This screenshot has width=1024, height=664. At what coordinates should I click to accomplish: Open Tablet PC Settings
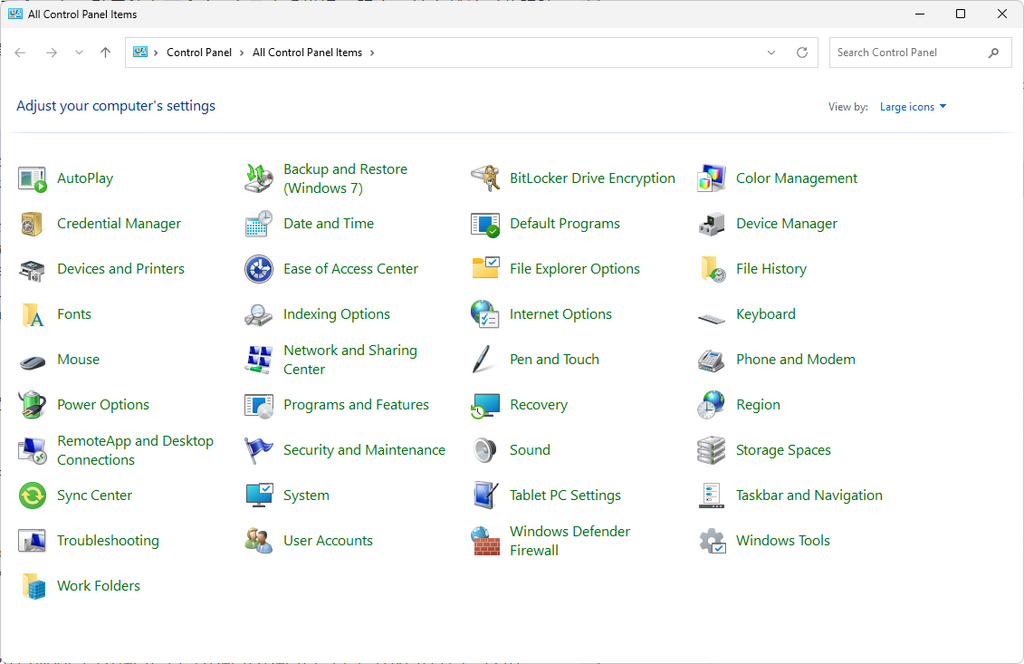(564, 494)
